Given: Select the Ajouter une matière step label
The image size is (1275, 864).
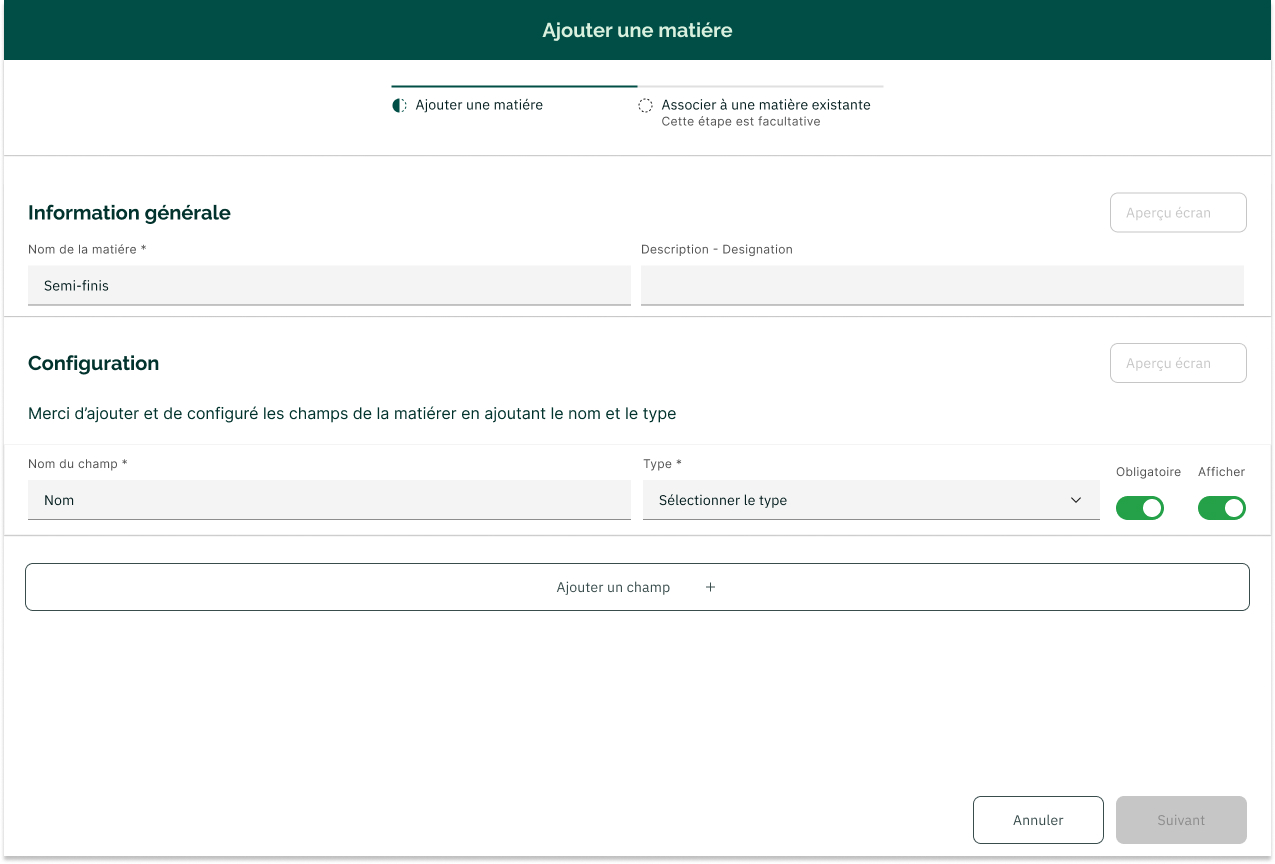Looking at the screenshot, I should [x=479, y=105].
